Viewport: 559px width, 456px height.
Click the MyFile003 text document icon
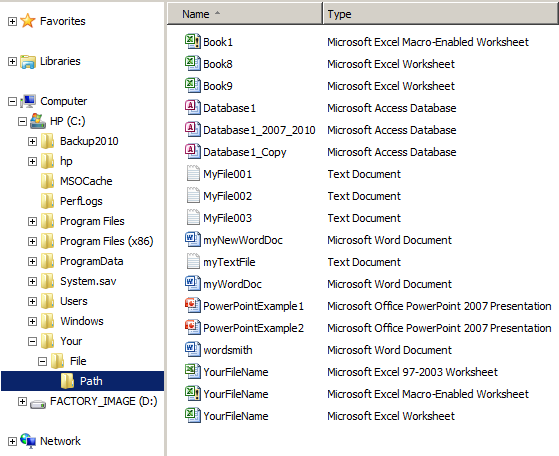click(193, 217)
